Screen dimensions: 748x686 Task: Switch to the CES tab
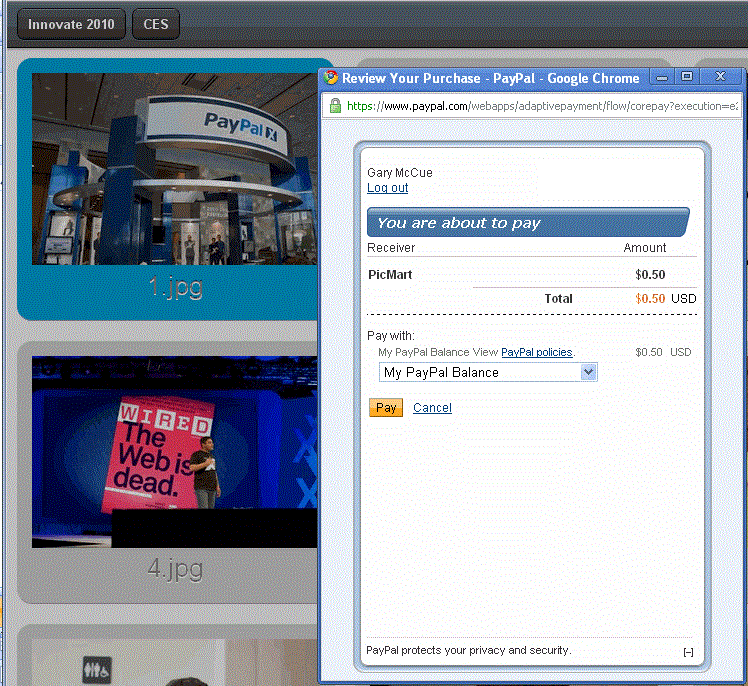pos(156,24)
